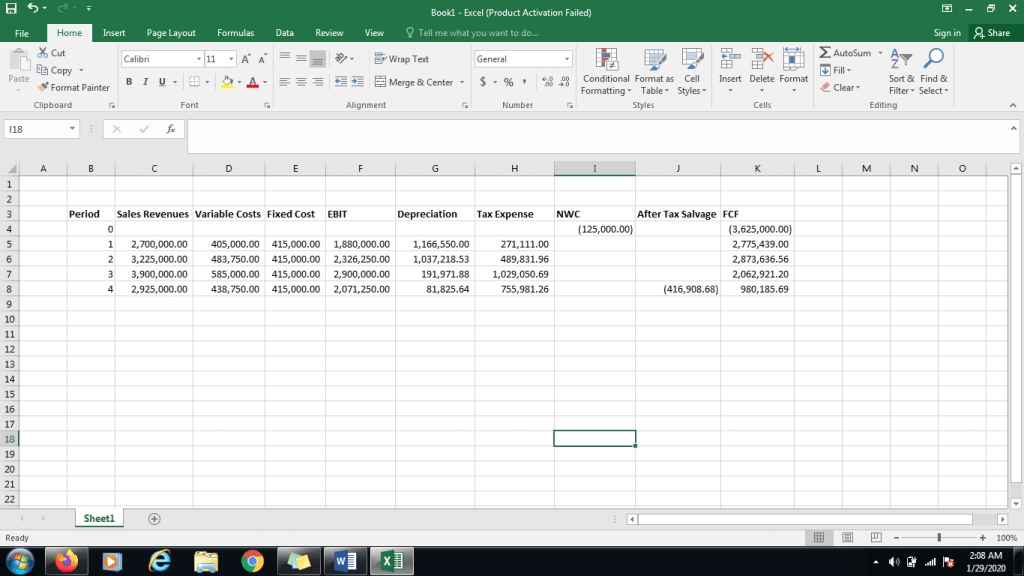Viewport: 1024px width, 576px height.
Task: Toggle Wrap Text for the cell
Action: 402,59
